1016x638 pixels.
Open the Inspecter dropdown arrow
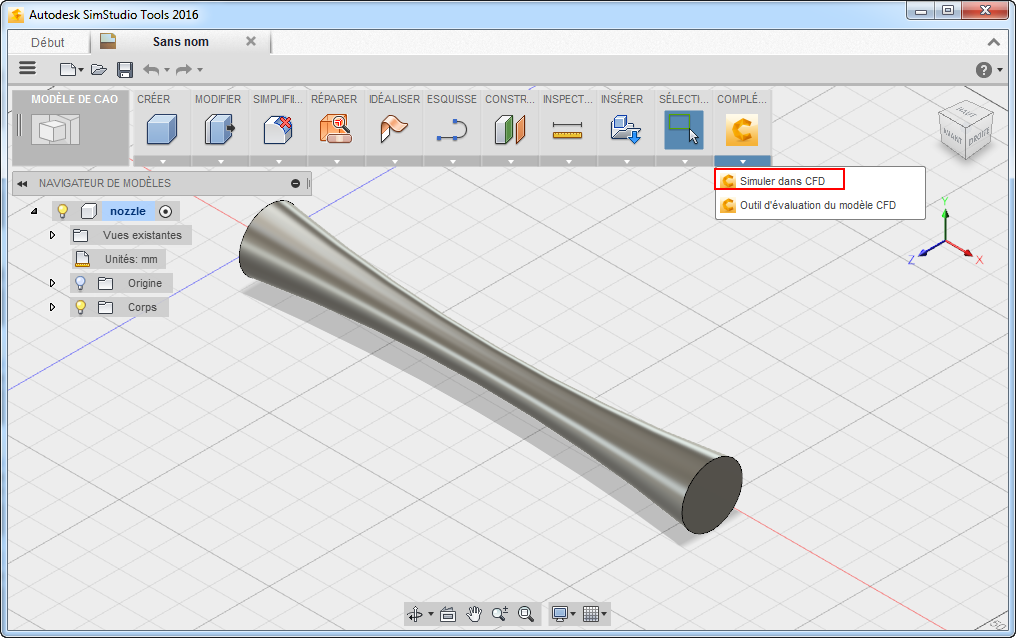coord(569,161)
